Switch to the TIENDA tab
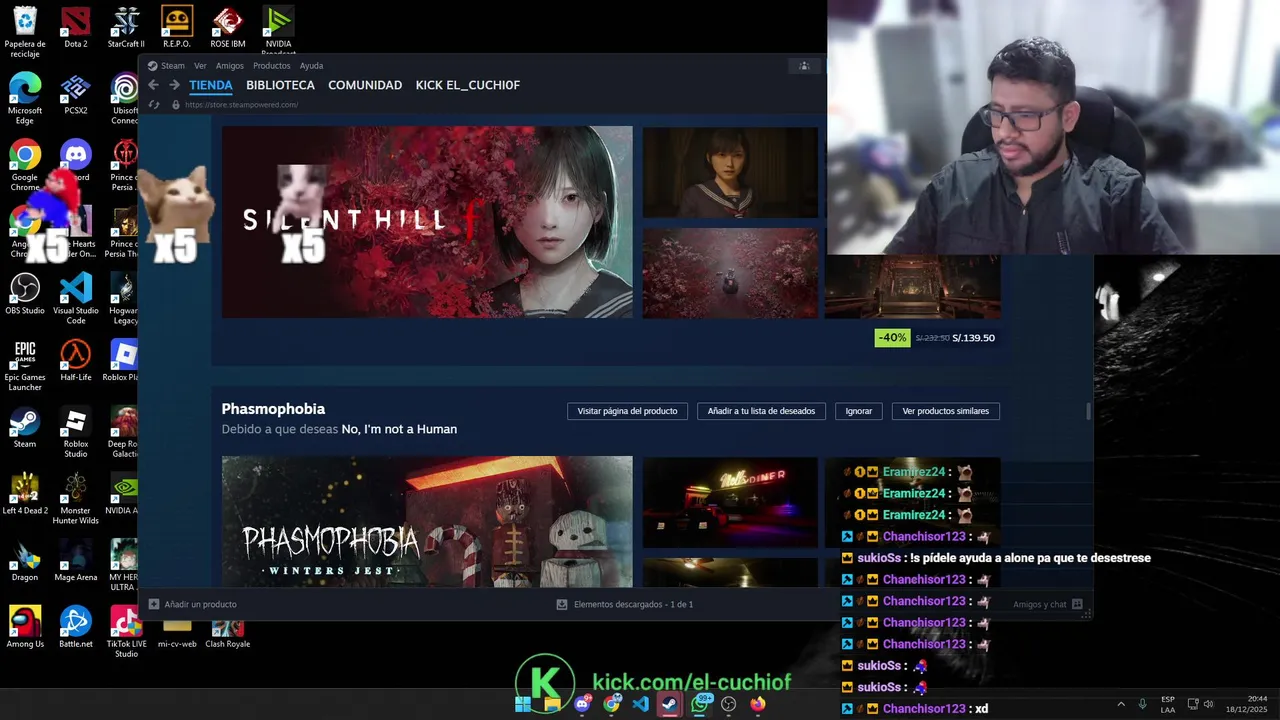This screenshot has width=1280, height=720. pyautogui.click(x=211, y=85)
